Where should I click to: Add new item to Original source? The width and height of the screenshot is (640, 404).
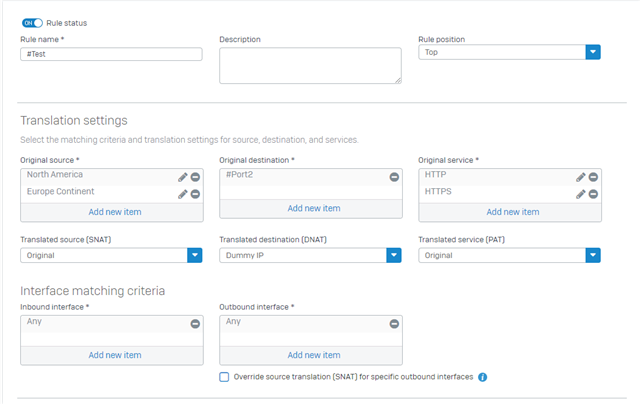pos(115,212)
